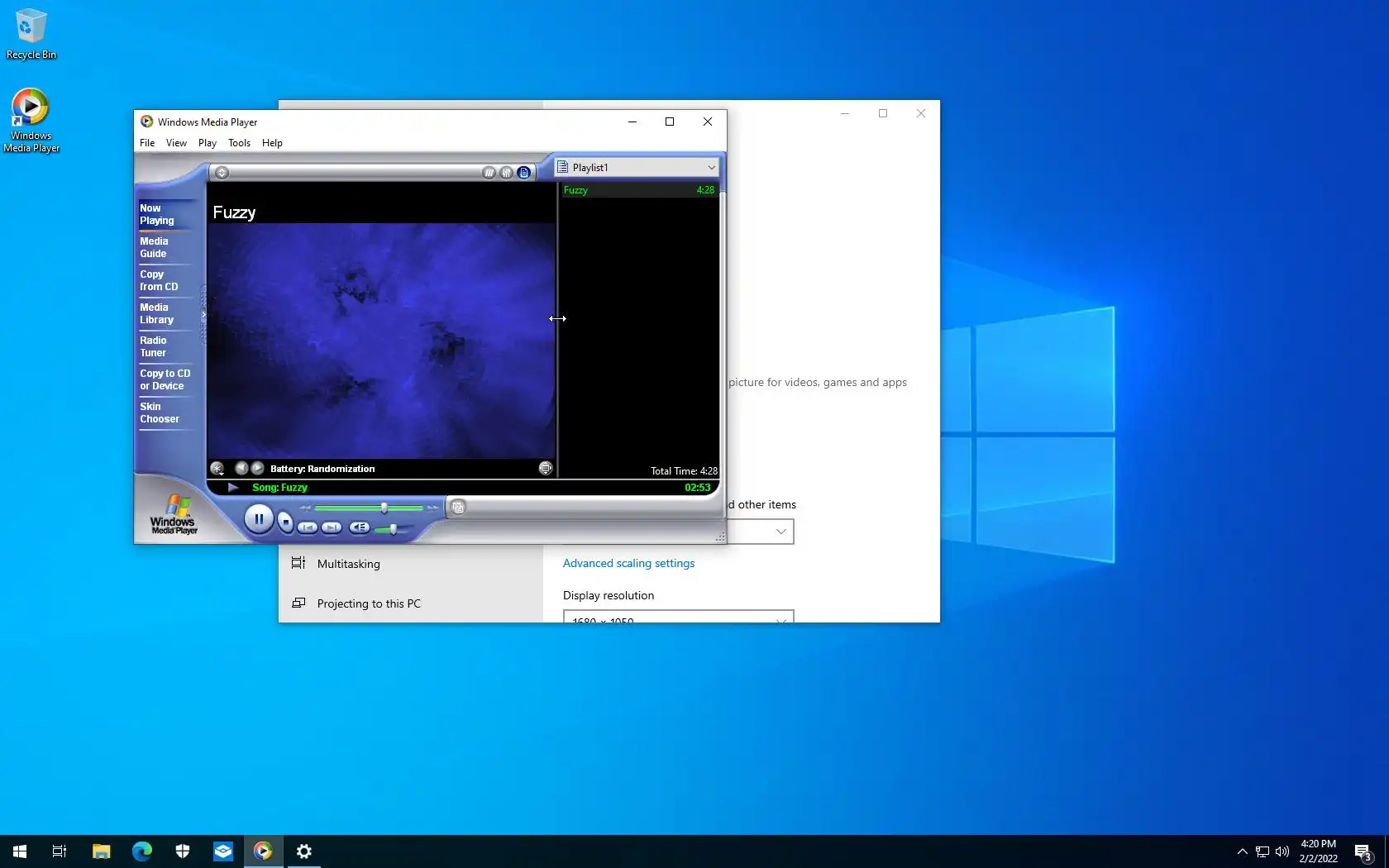Switch to the next visualization

tap(257, 468)
